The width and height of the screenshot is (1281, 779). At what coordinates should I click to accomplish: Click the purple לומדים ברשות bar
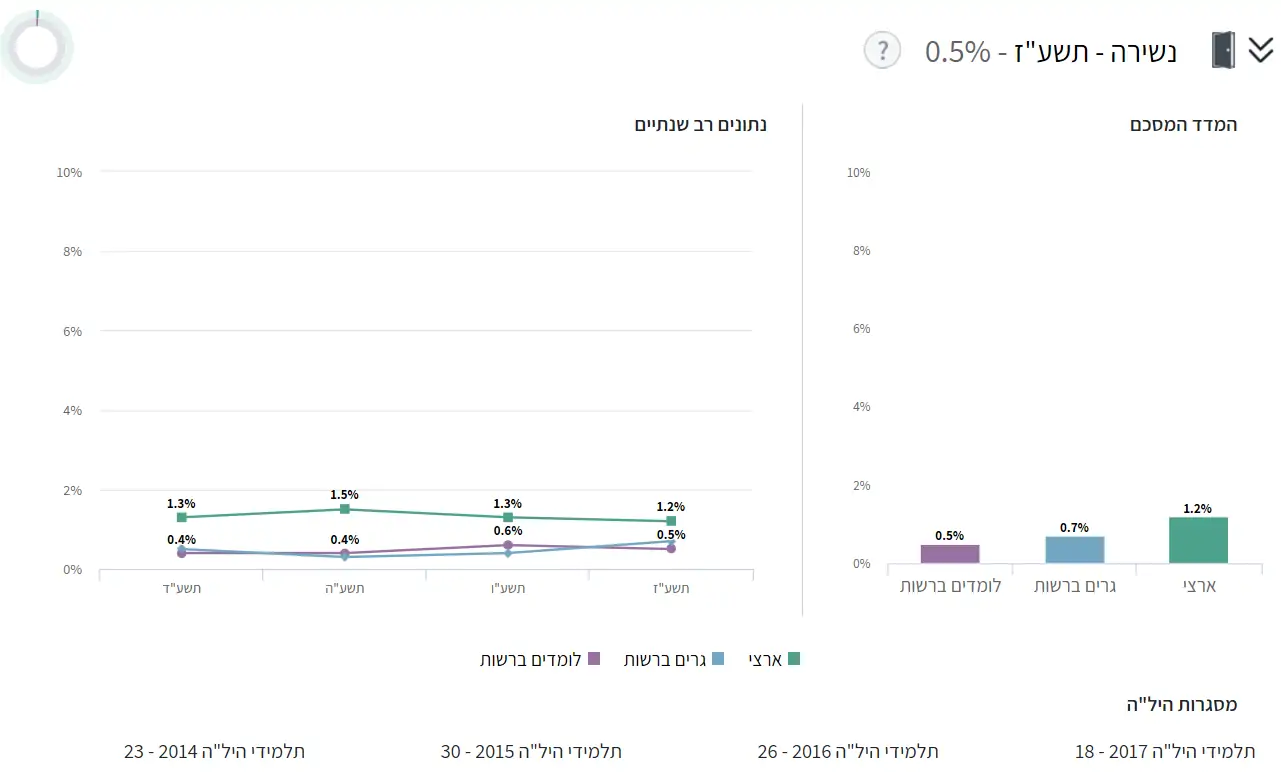(x=950, y=554)
